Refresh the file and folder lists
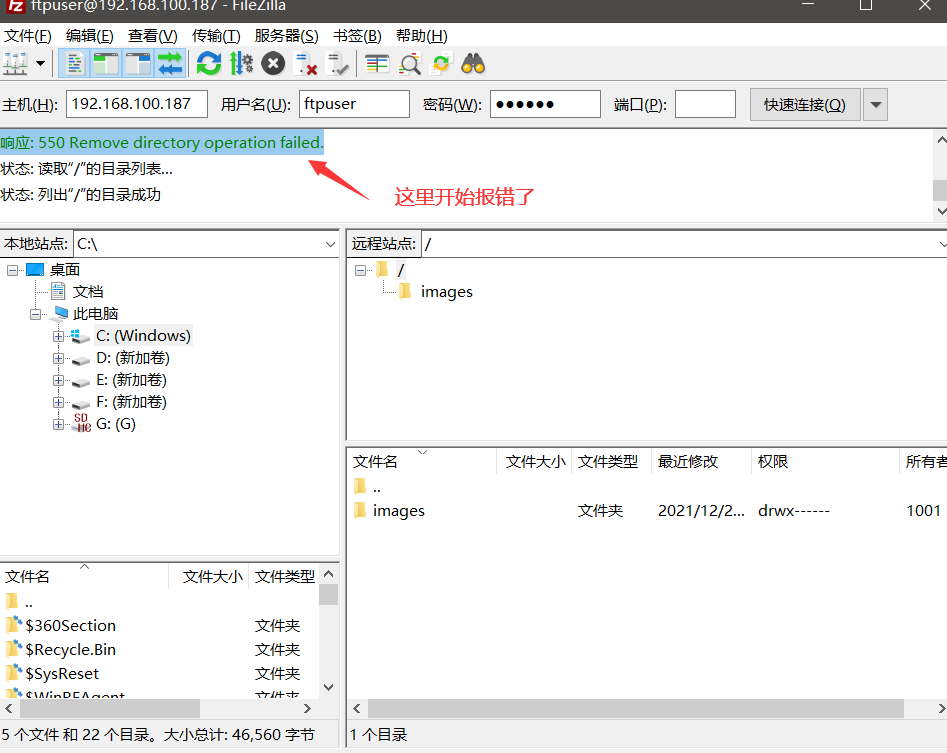 pos(207,63)
